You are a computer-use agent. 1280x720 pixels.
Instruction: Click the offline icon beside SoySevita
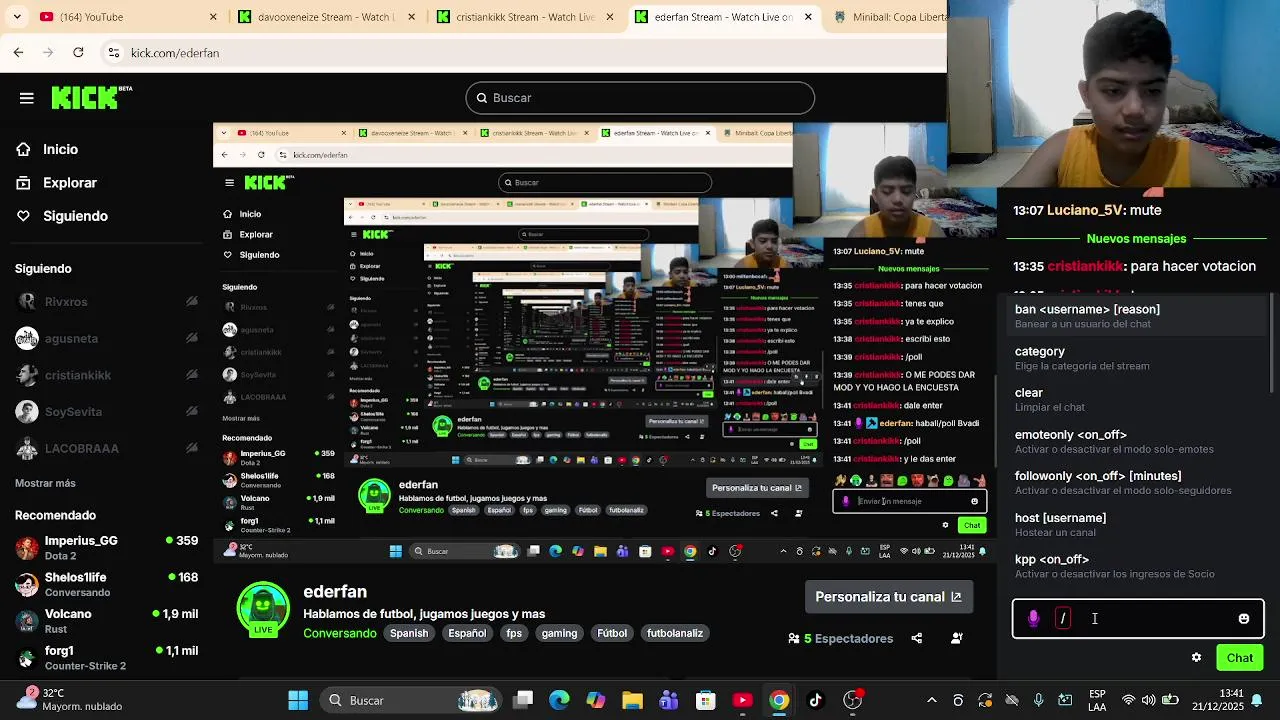[191, 412]
